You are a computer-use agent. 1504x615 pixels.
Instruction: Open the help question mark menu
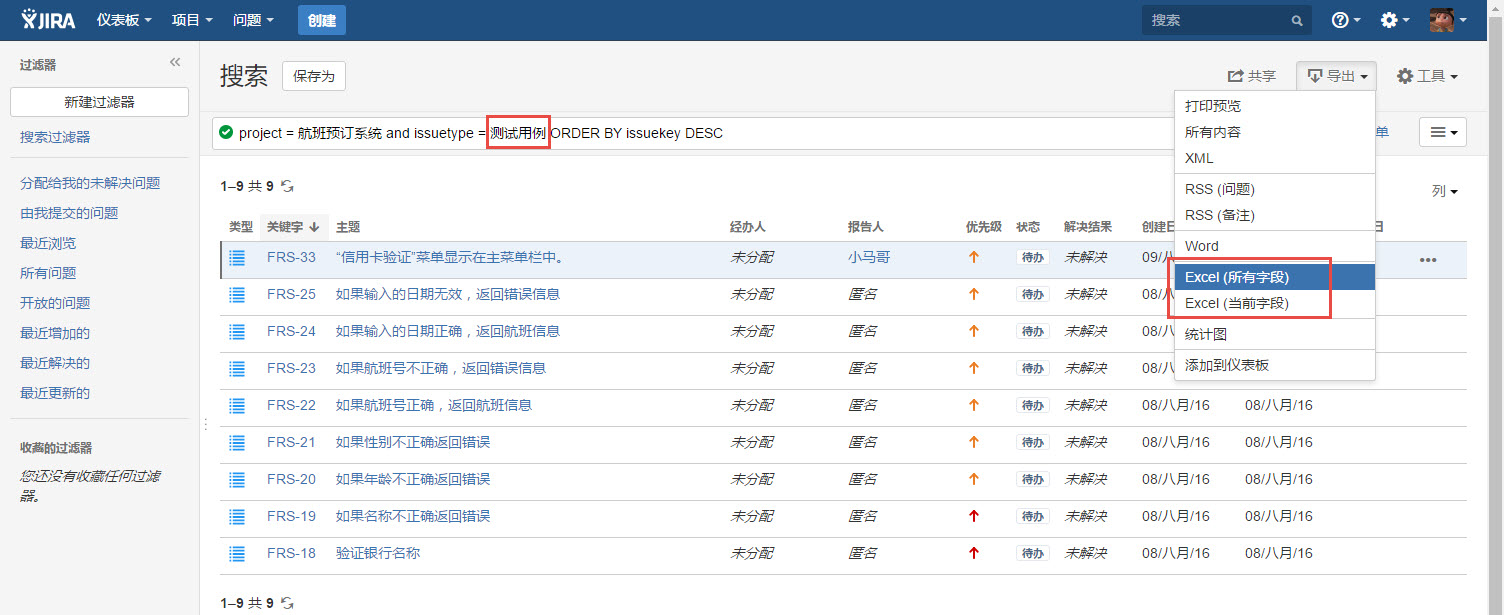click(1347, 20)
